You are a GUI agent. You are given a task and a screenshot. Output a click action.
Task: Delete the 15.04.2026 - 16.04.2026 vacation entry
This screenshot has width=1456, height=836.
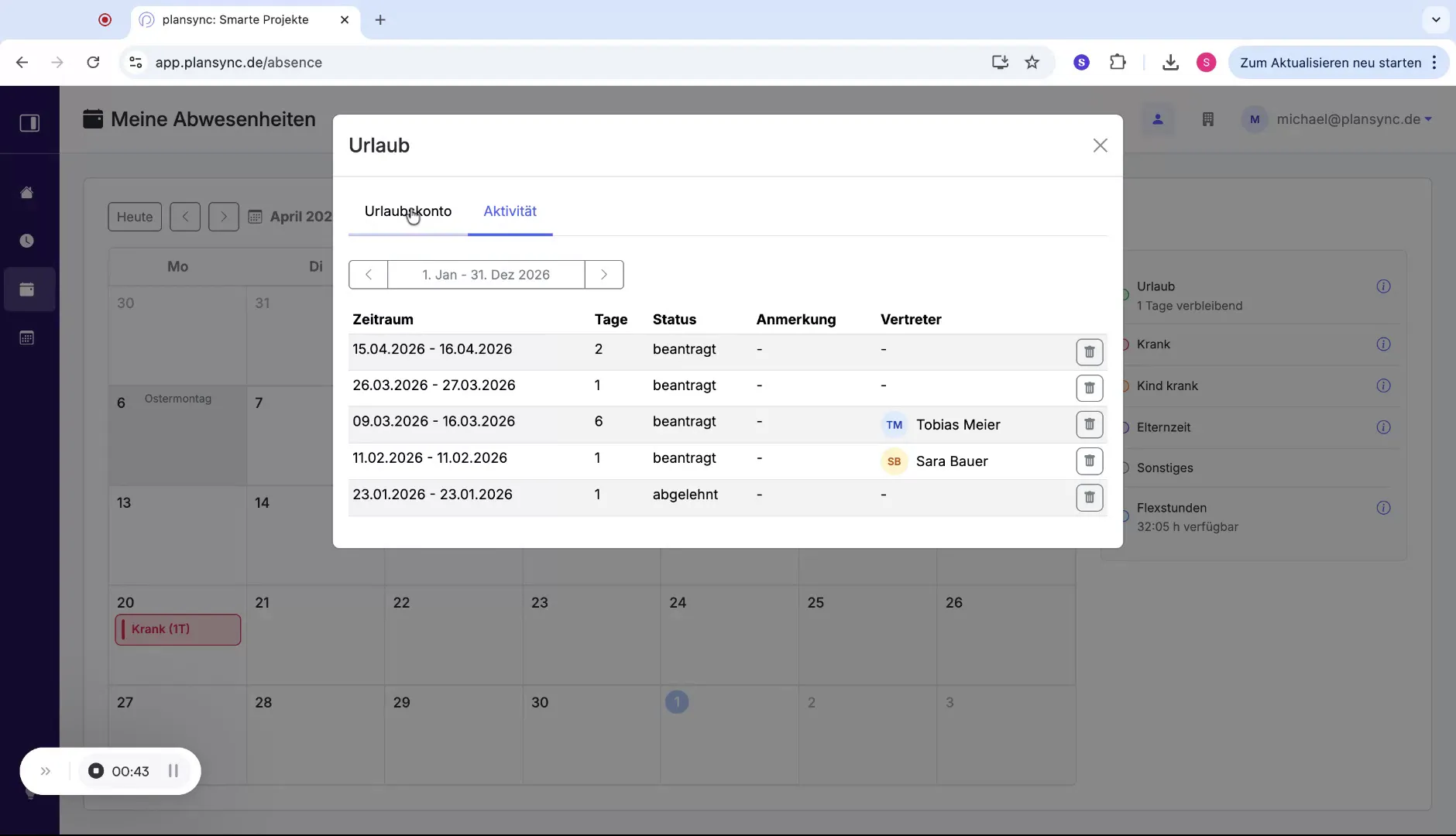pos(1089,352)
